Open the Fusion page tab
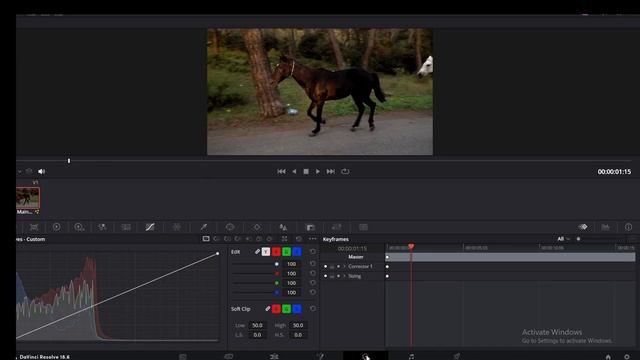The width and height of the screenshot is (640, 360). click(x=321, y=356)
